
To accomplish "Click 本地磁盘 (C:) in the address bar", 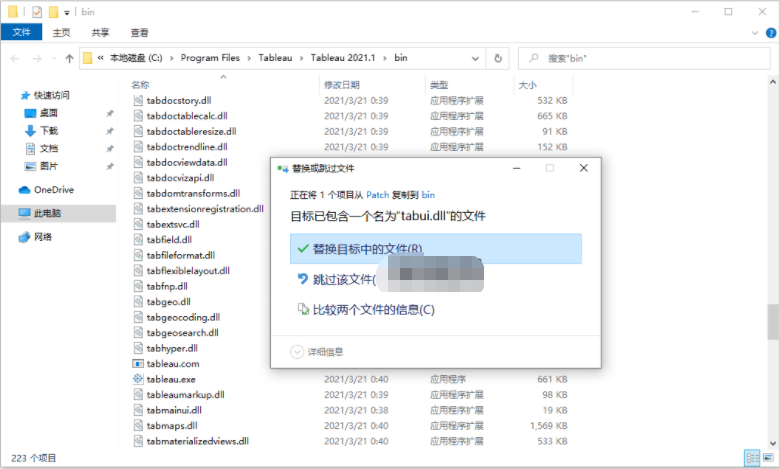I will click(x=136, y=58).
